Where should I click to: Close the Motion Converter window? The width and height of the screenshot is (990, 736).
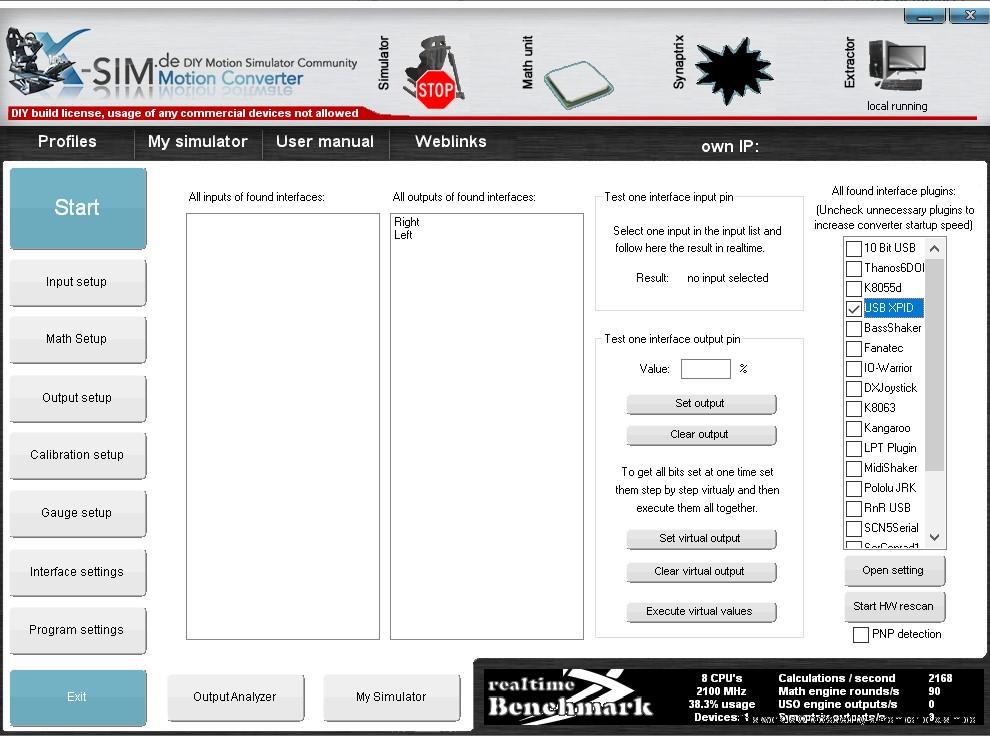click(970, 15)
